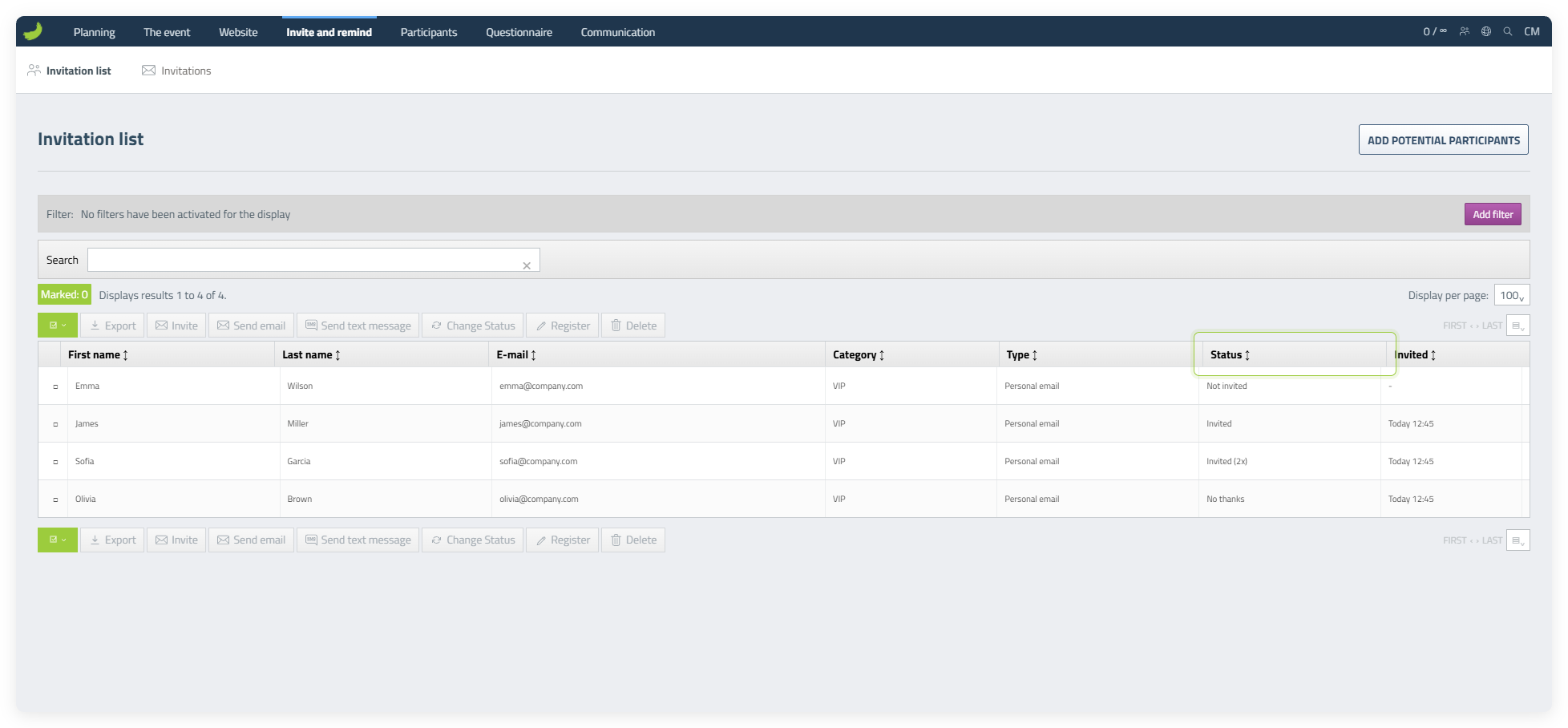Open the participants icon in top bar

1465,31
